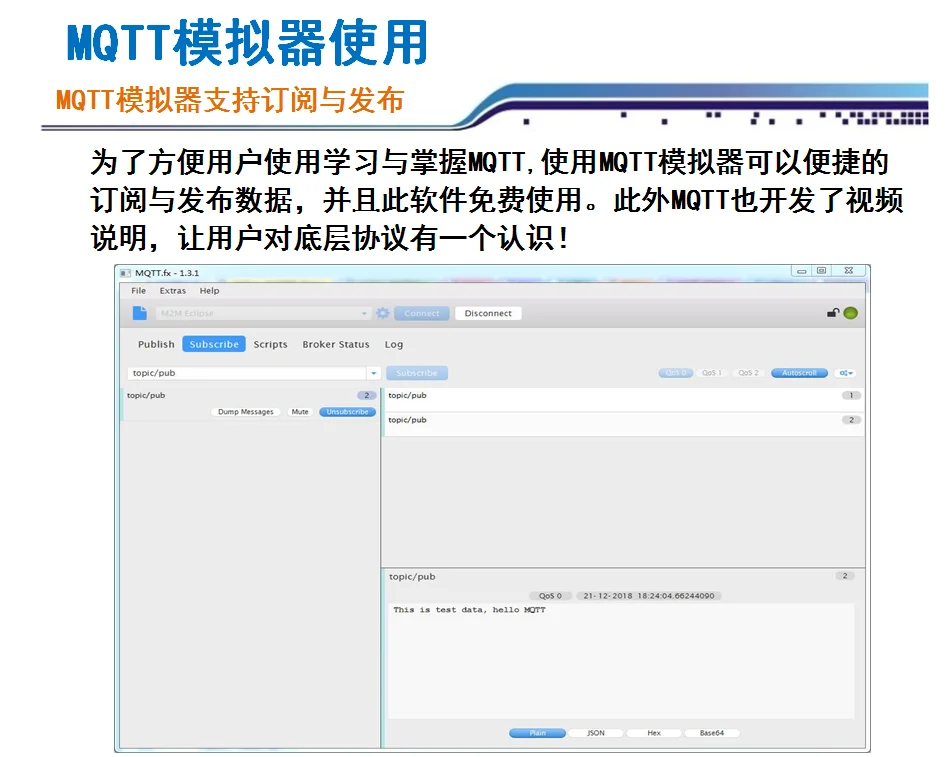Click the green connection status indicator
The height and width of the screenshot is (757, 947).
(850, 313)
